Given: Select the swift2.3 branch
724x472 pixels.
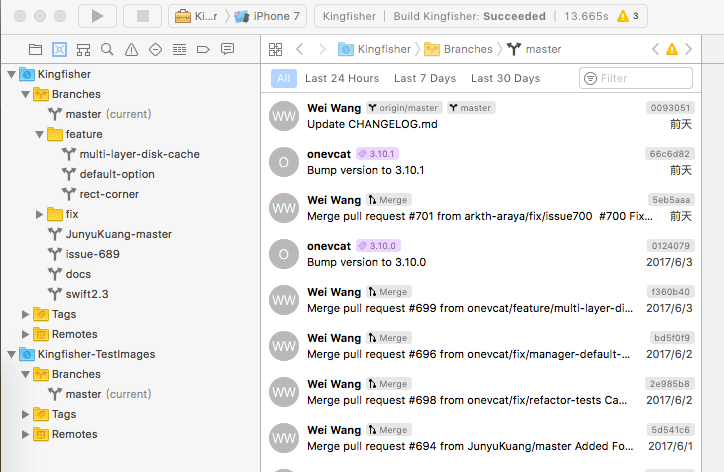Looking at the screenshot, I should pos(78,294).
